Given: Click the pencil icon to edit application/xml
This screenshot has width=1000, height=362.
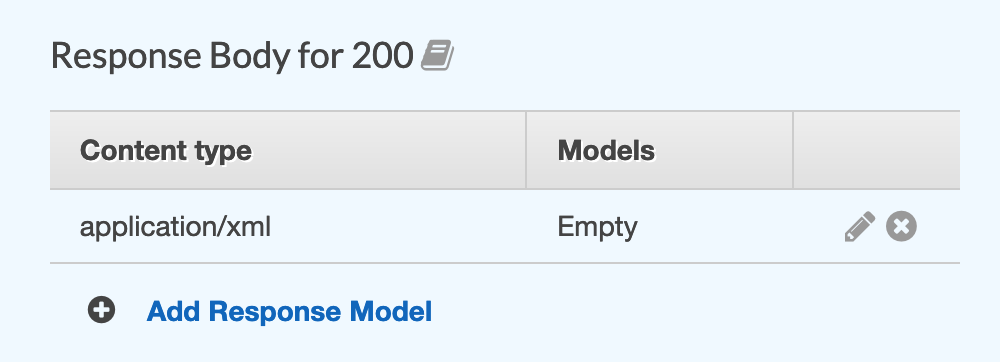Looking at the screenshot, I should (860, 227).
